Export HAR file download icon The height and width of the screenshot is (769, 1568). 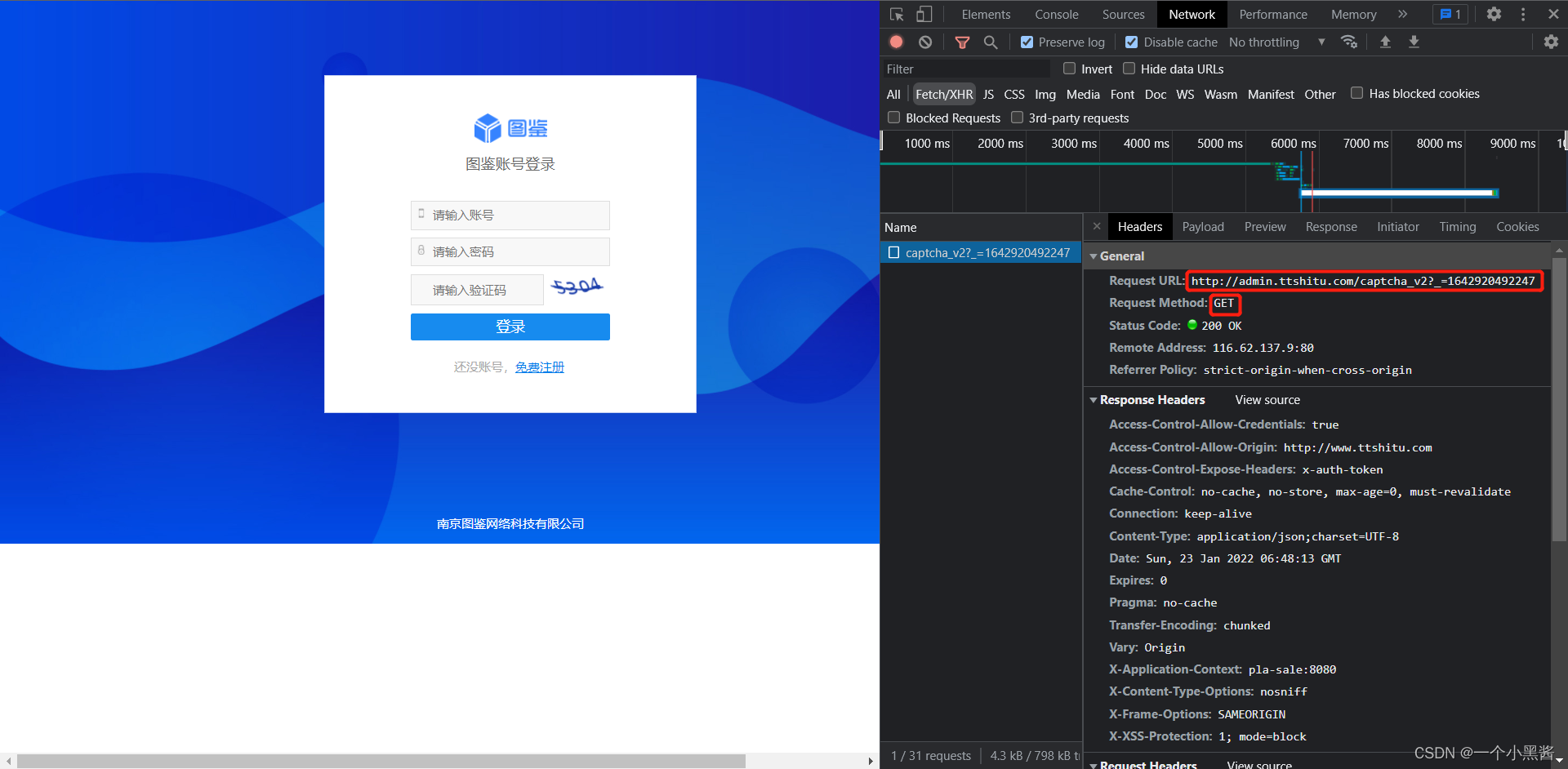pos(1414,42)
